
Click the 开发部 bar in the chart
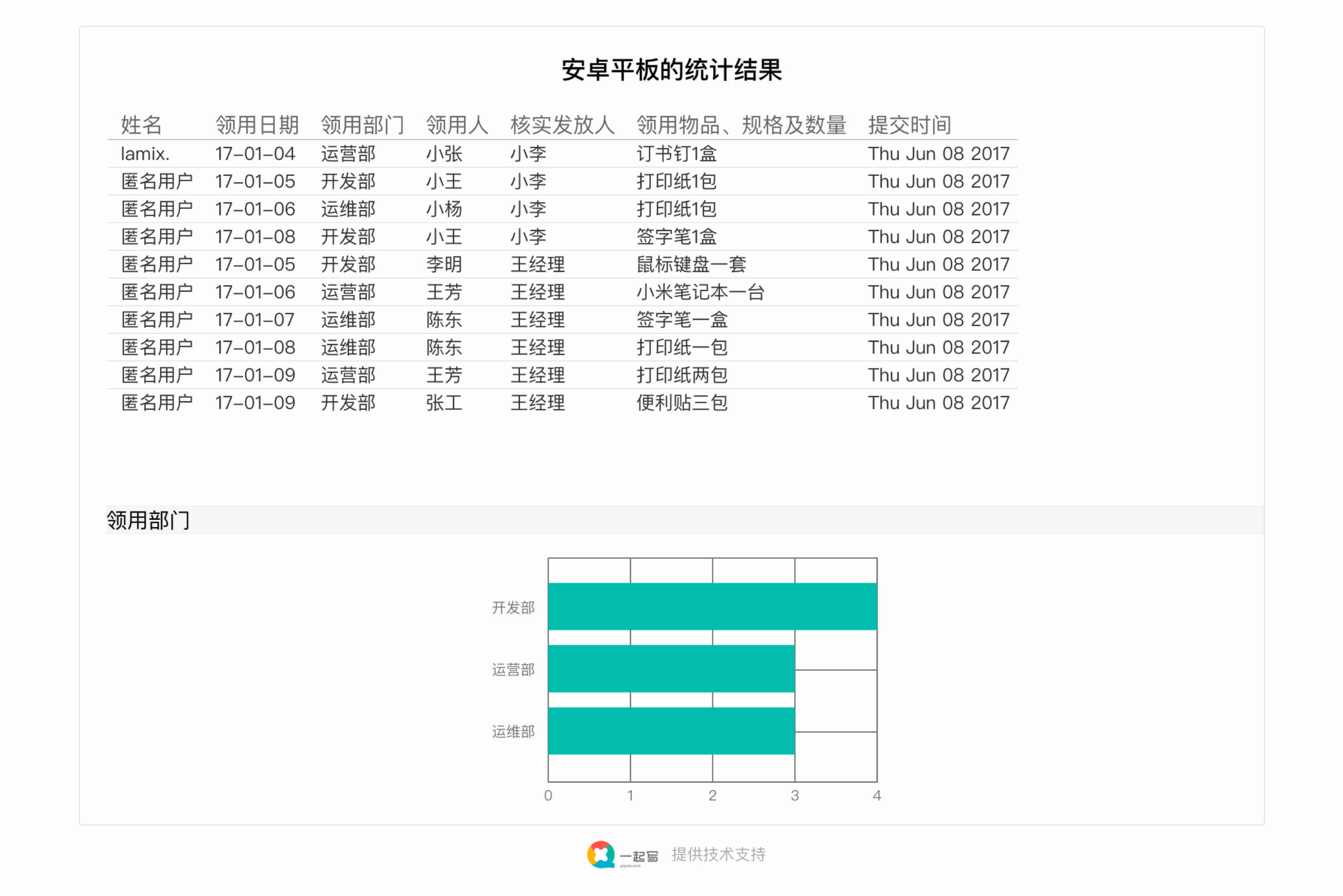[712, 606]
